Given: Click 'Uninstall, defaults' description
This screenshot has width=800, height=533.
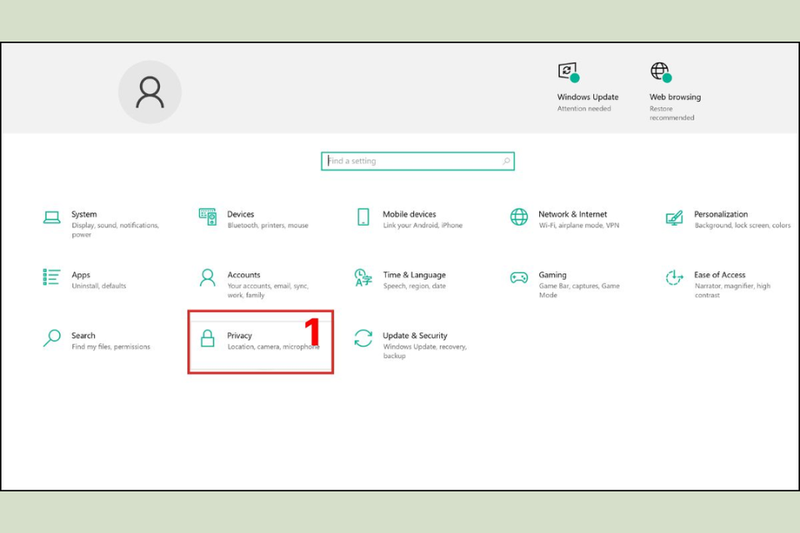Looking at the screenshot, I should pos(98,286).
